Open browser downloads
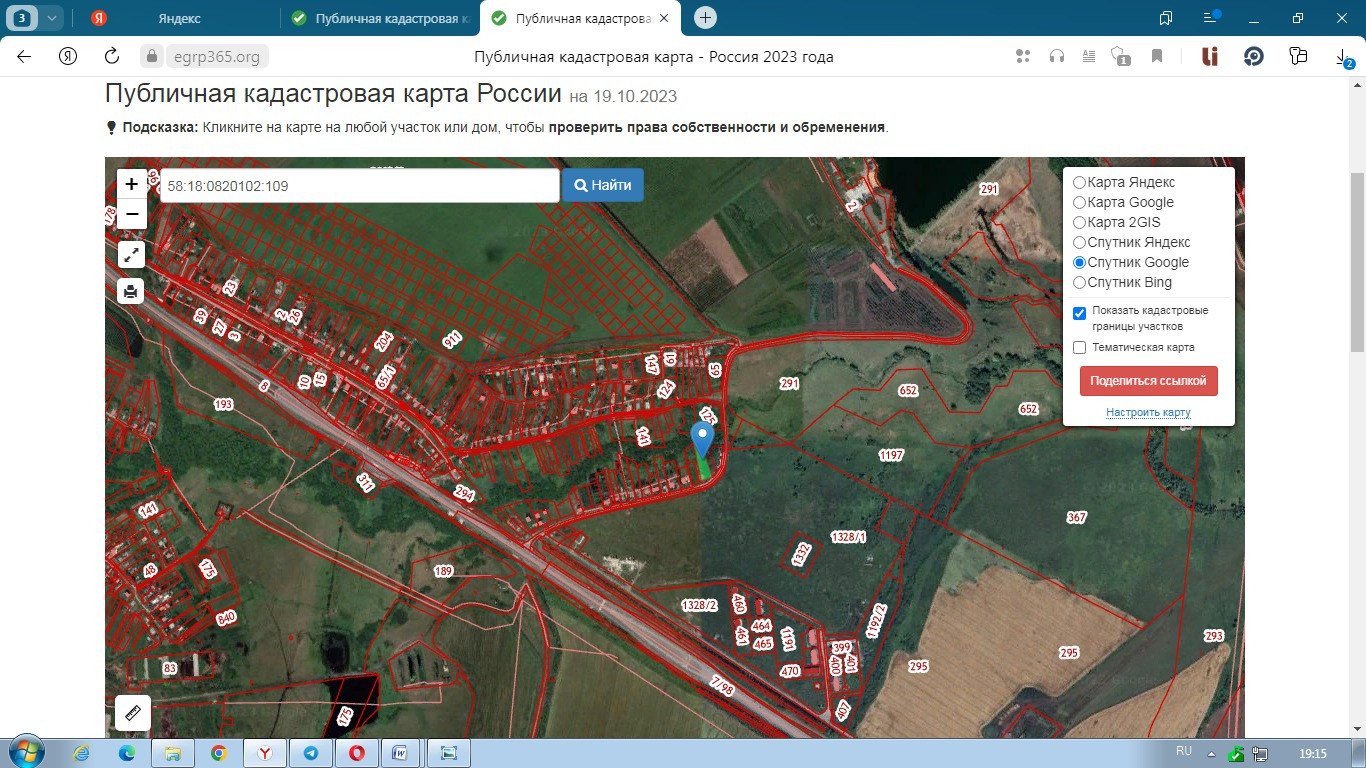Image resolution: width=1366 pixels, height=768 pixels. pos(1343,58)
